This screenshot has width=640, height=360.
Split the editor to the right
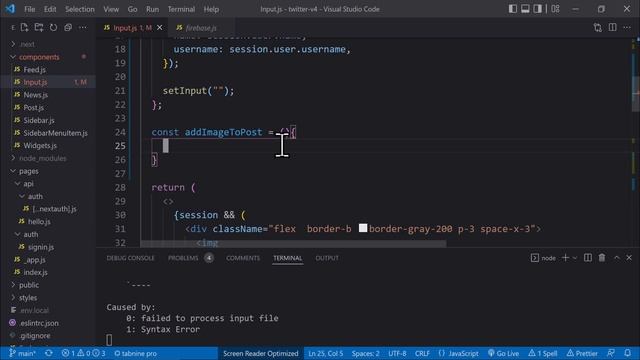point(612,27)
